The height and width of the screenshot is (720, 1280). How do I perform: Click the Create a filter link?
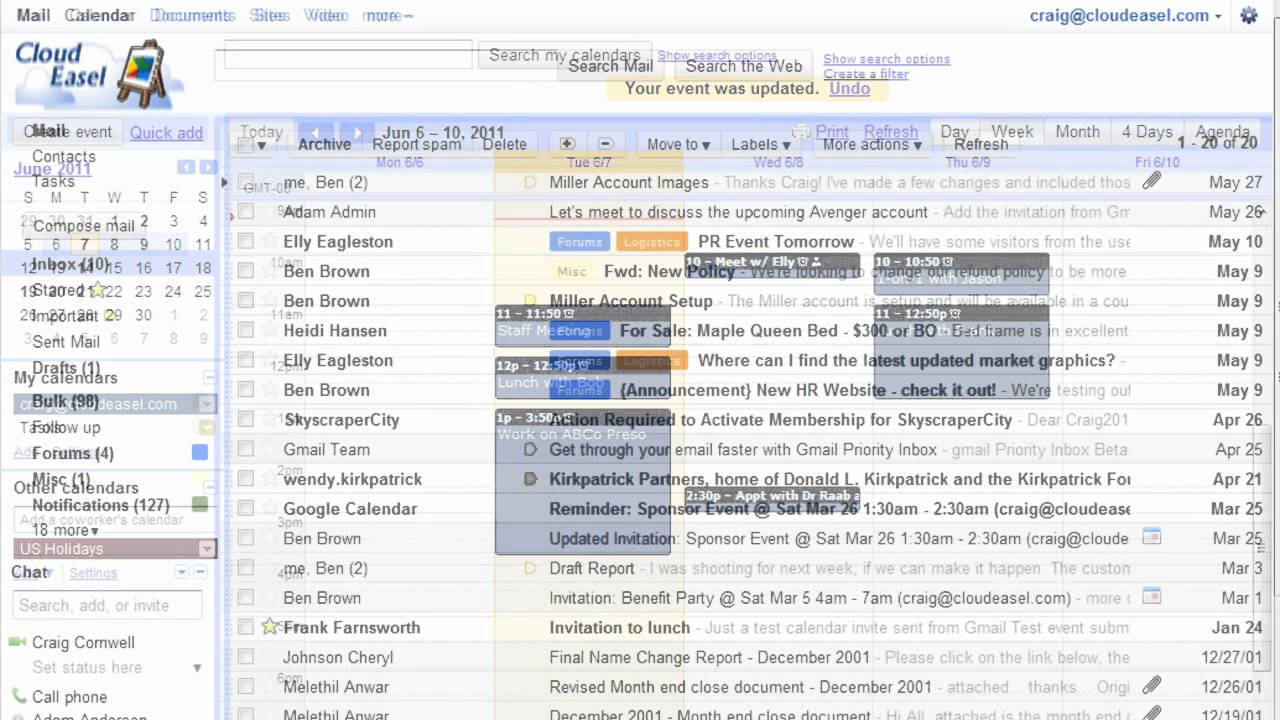point(866,74)
